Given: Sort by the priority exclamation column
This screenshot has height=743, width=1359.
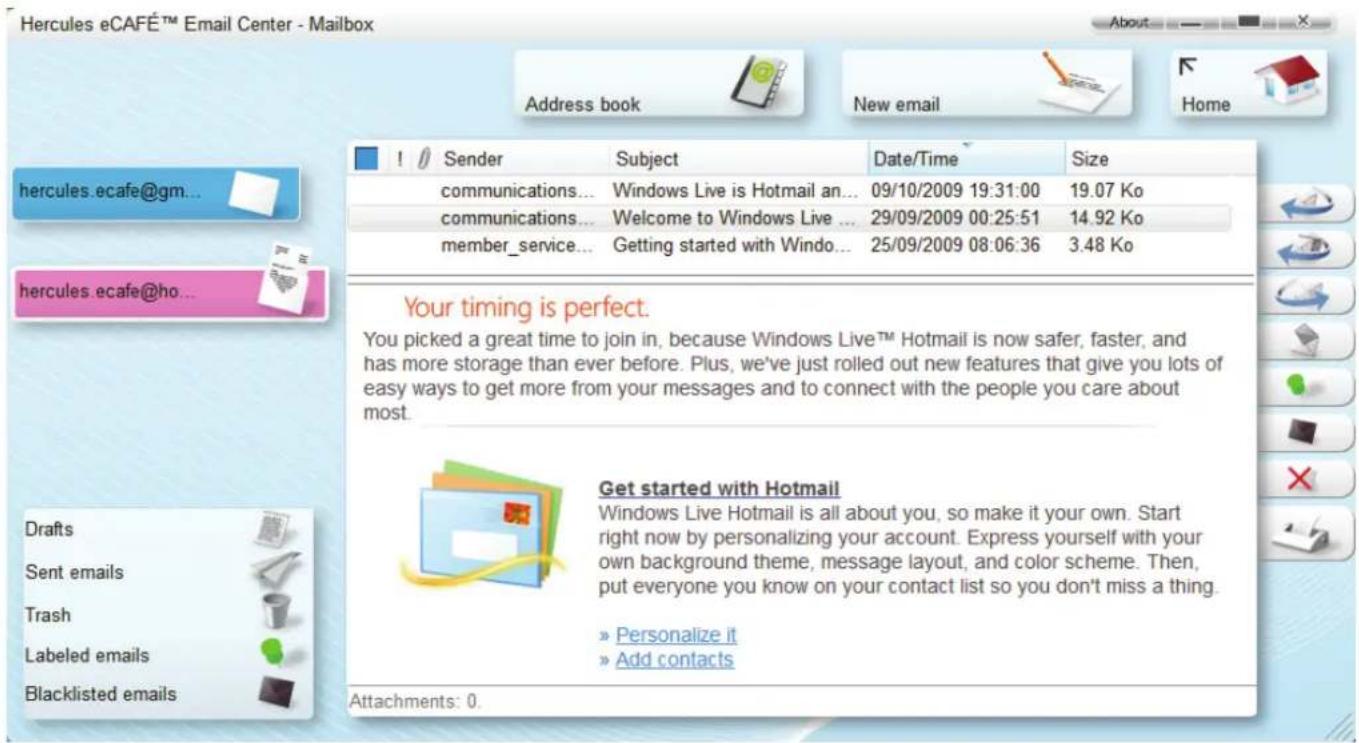Looking at the screenshot, I should pyautogui.click(x=400, y=159).
